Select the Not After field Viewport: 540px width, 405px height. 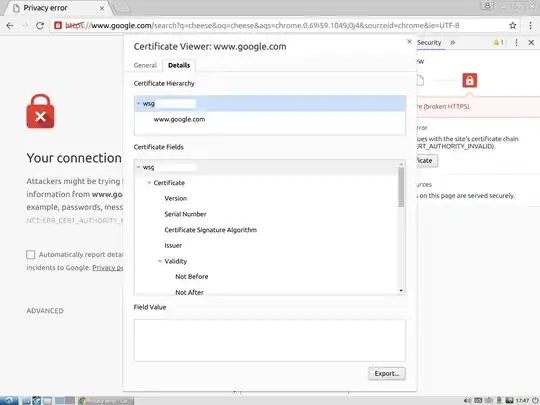tap(189, 292)
